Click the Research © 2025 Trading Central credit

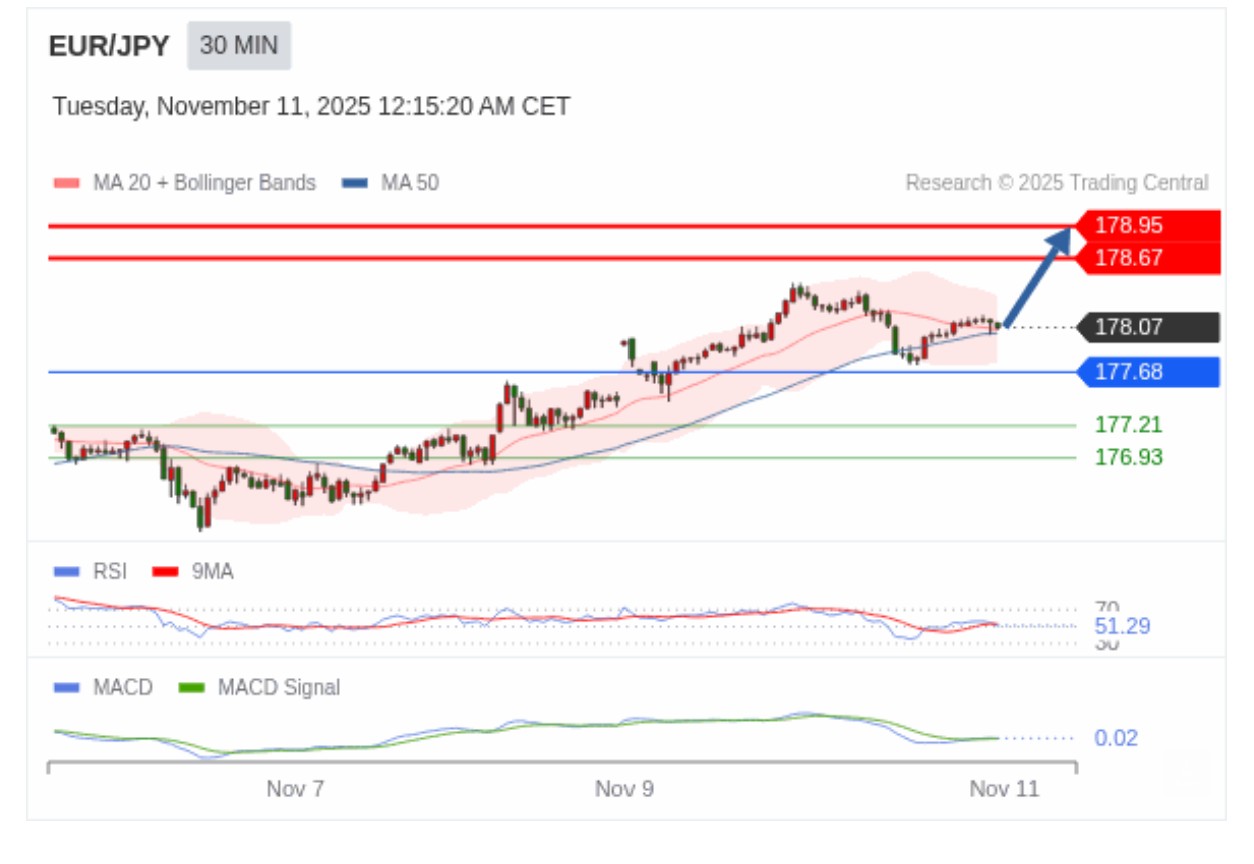click(1056, 183)
